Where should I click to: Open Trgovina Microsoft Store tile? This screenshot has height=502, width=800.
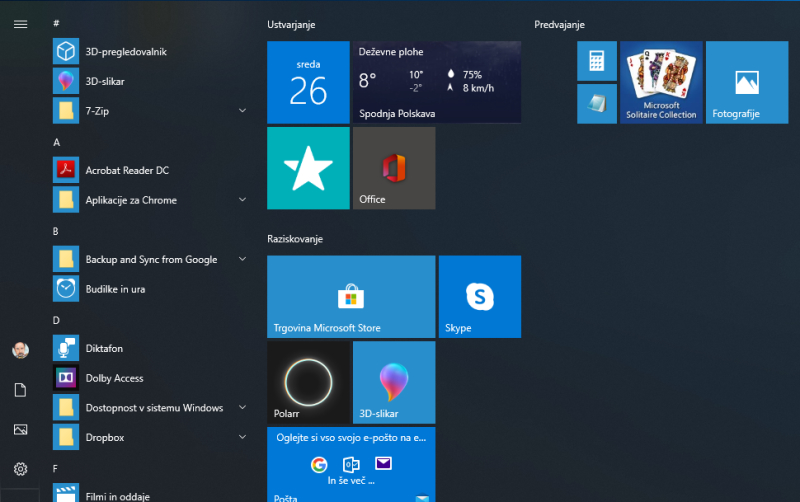pyautogui.click(x=351, y=297)
